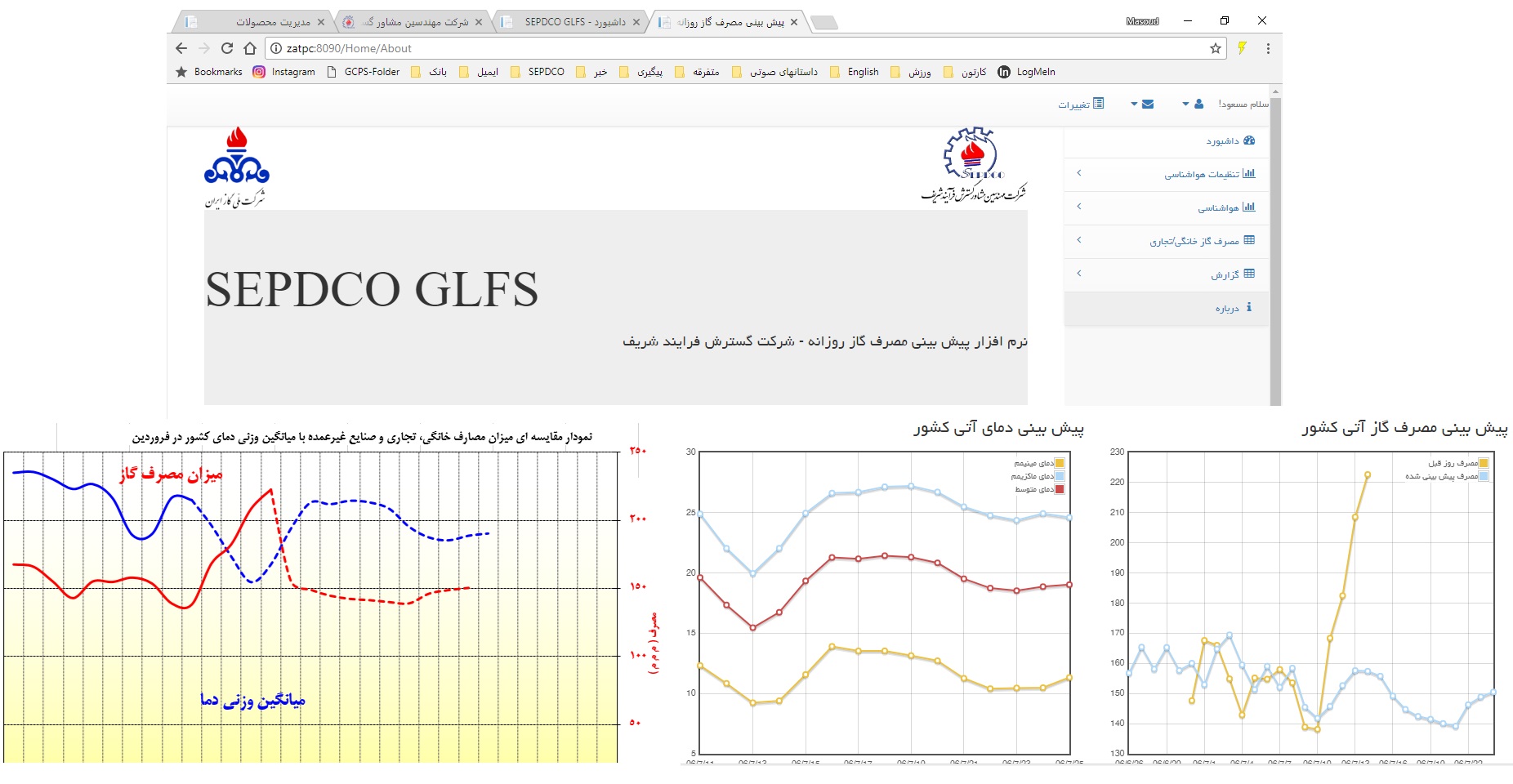Click the درباره info icon
Image resolution: width=1513 pixels, height=784 pixels.
coord(1249,307)
